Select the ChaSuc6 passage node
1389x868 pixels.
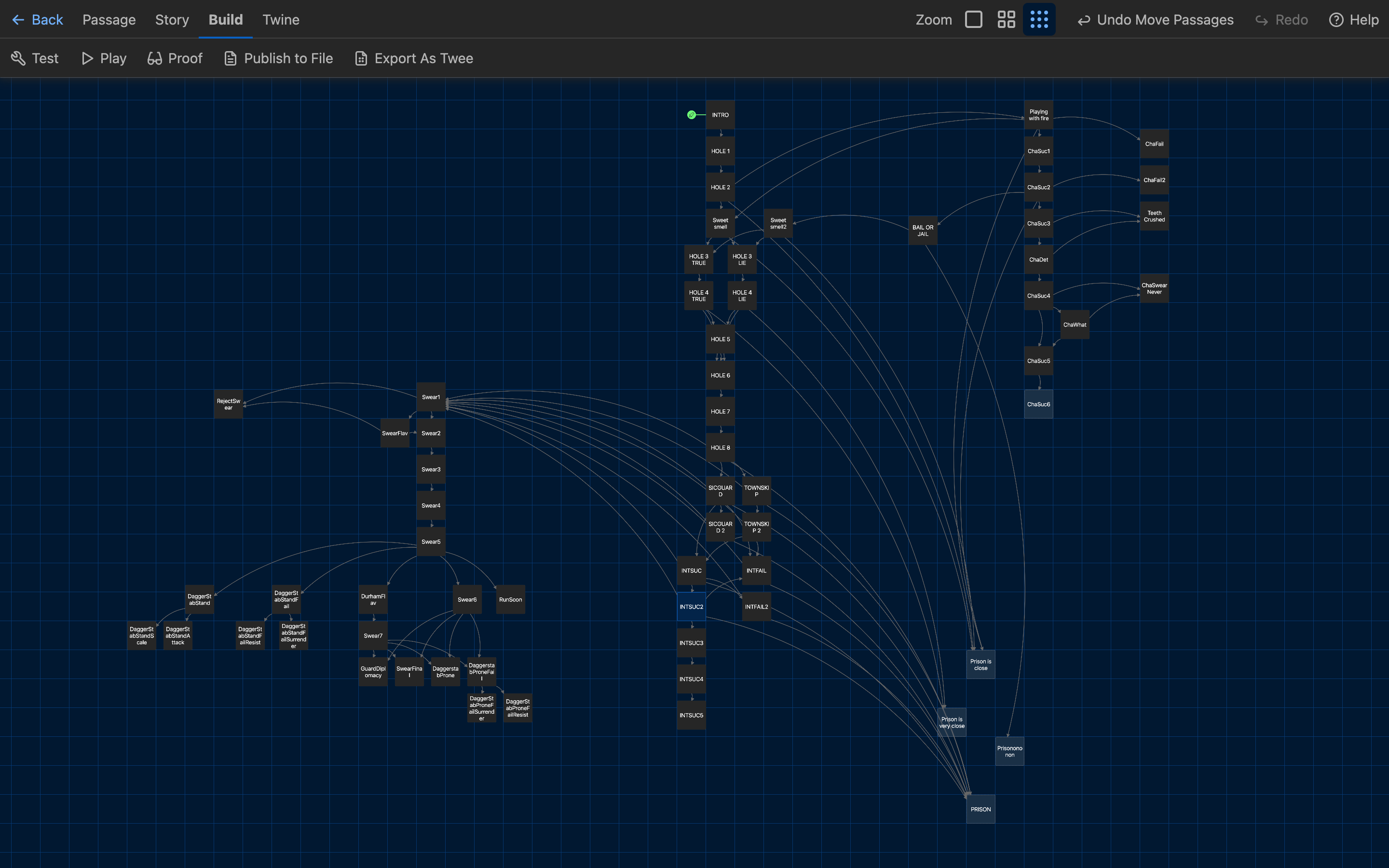coord(1038,404)
